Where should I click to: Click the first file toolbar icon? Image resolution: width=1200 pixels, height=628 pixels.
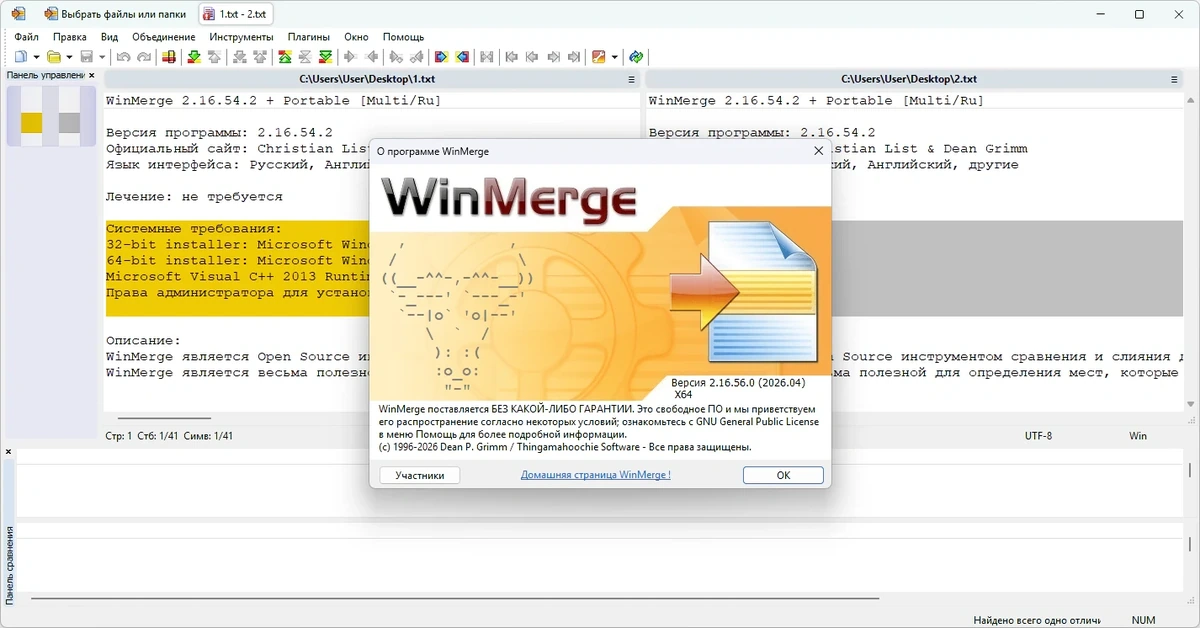click(511, 57)
